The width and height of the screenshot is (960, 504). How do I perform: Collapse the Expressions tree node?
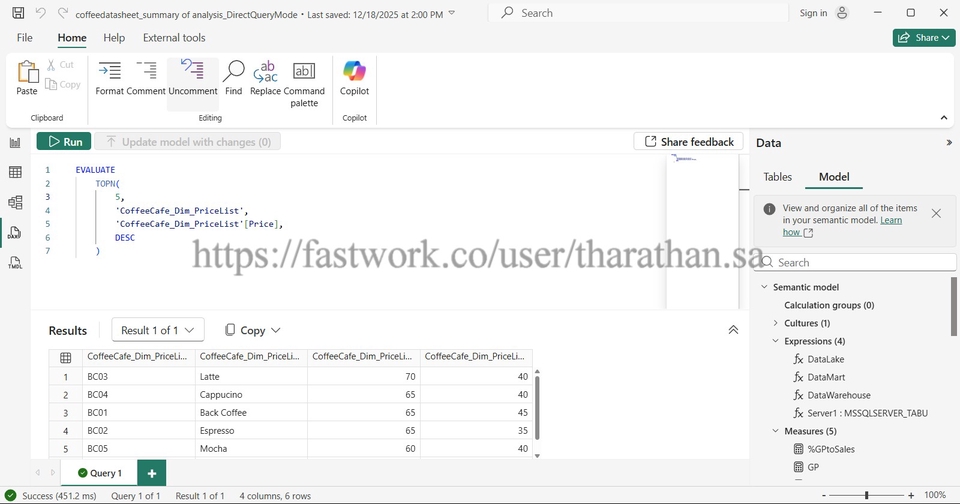(x=775, y=341)
